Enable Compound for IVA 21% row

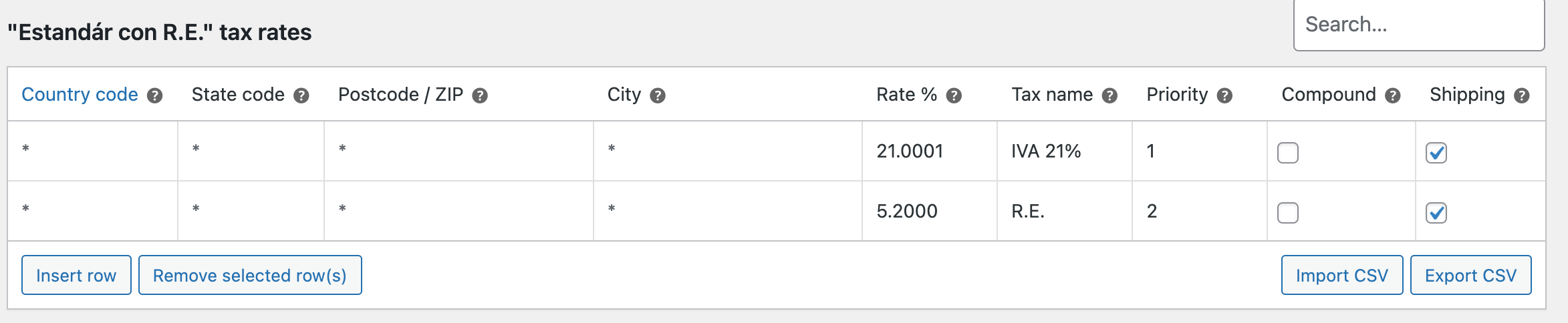(1288, 153)
